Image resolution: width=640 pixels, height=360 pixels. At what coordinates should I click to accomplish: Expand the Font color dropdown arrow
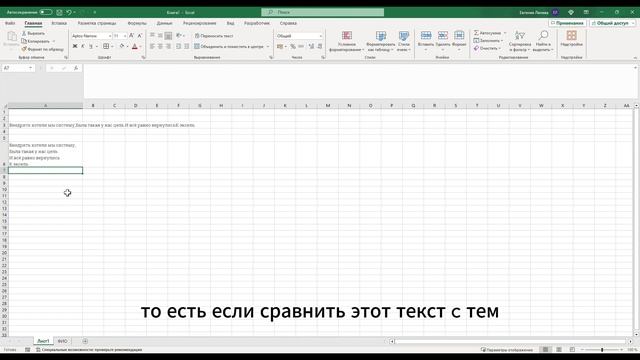pyautogui.click(x=141, y=47)
